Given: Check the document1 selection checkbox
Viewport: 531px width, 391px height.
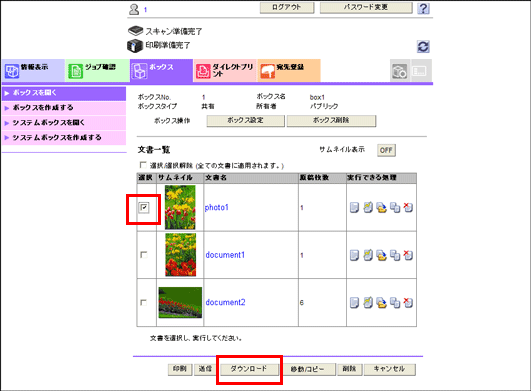Looking at the screenshot, I should click(x=144, y=255).
